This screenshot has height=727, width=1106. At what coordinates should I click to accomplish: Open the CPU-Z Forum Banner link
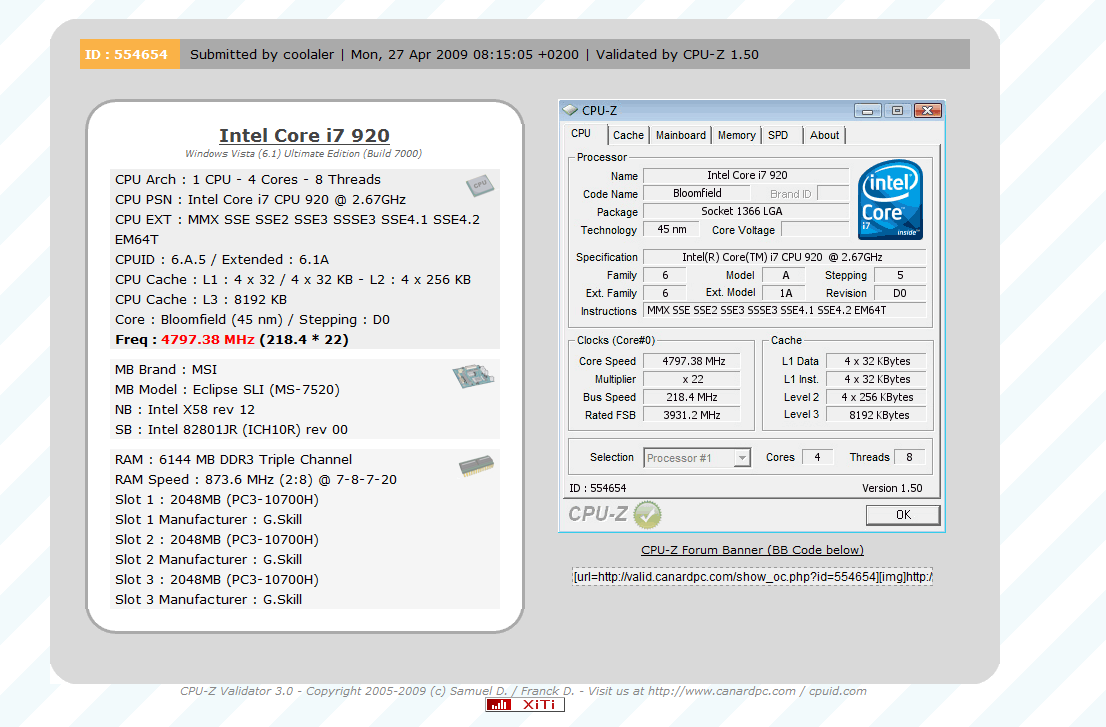tap(752, 550)
